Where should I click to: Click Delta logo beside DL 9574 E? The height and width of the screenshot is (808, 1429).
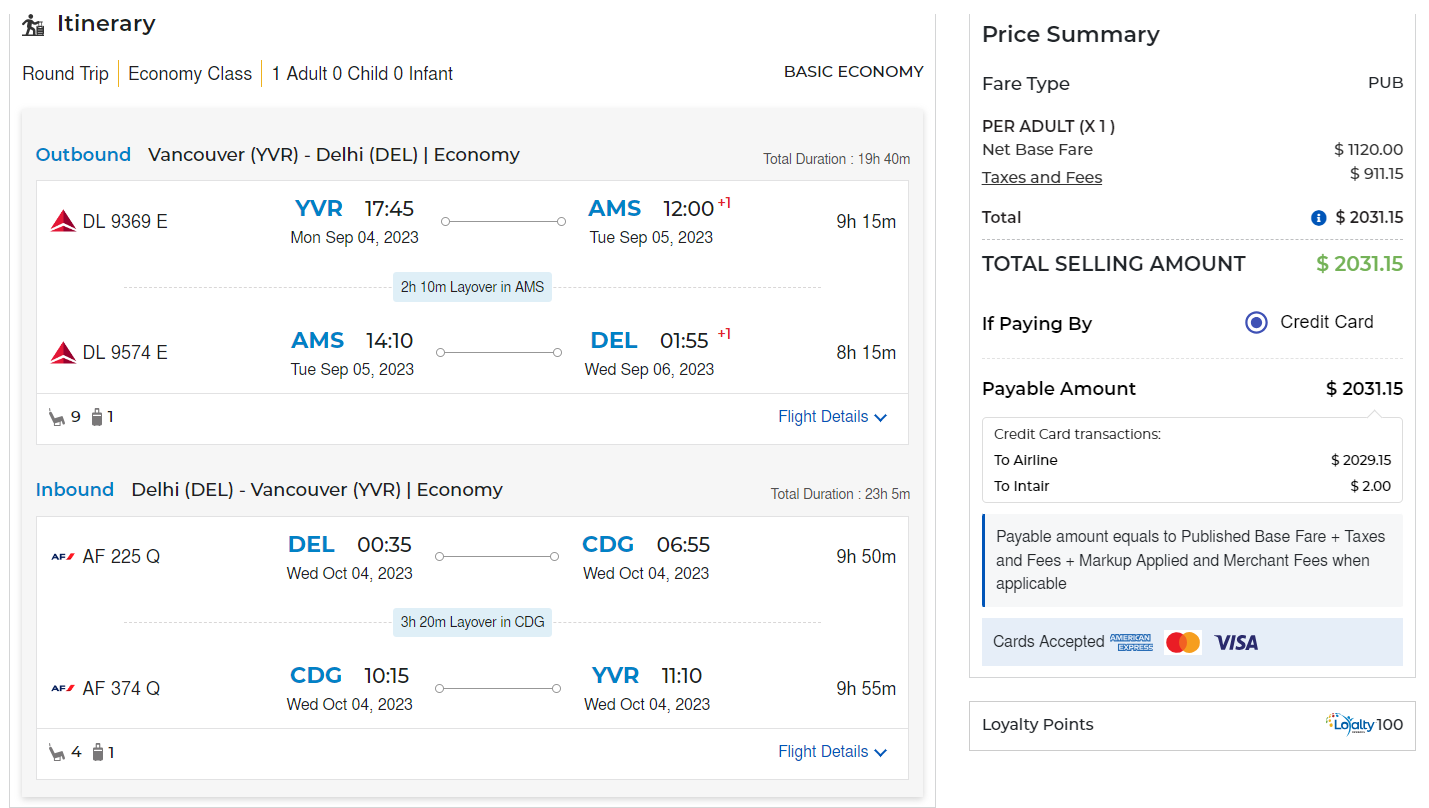(63, 352)
